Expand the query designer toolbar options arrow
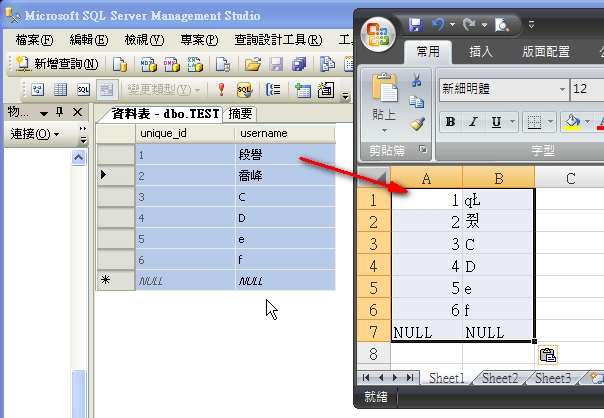This screenshot has height=418, width=604. tap(346, 96)
